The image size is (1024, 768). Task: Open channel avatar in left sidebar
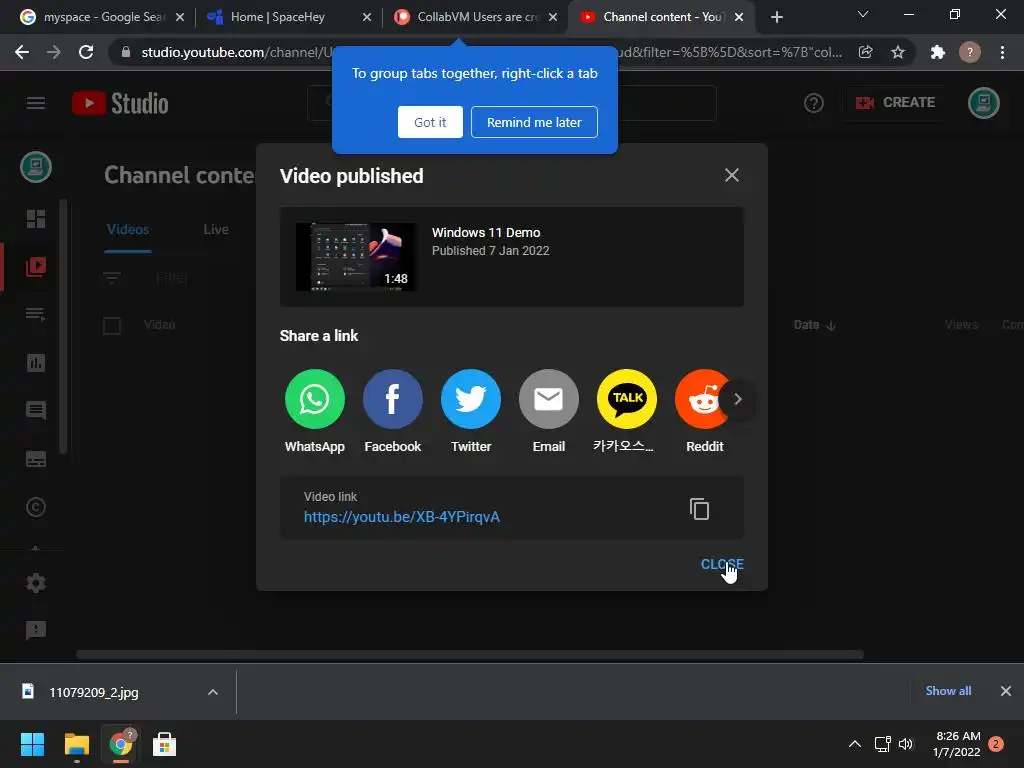tap(36, 167)
